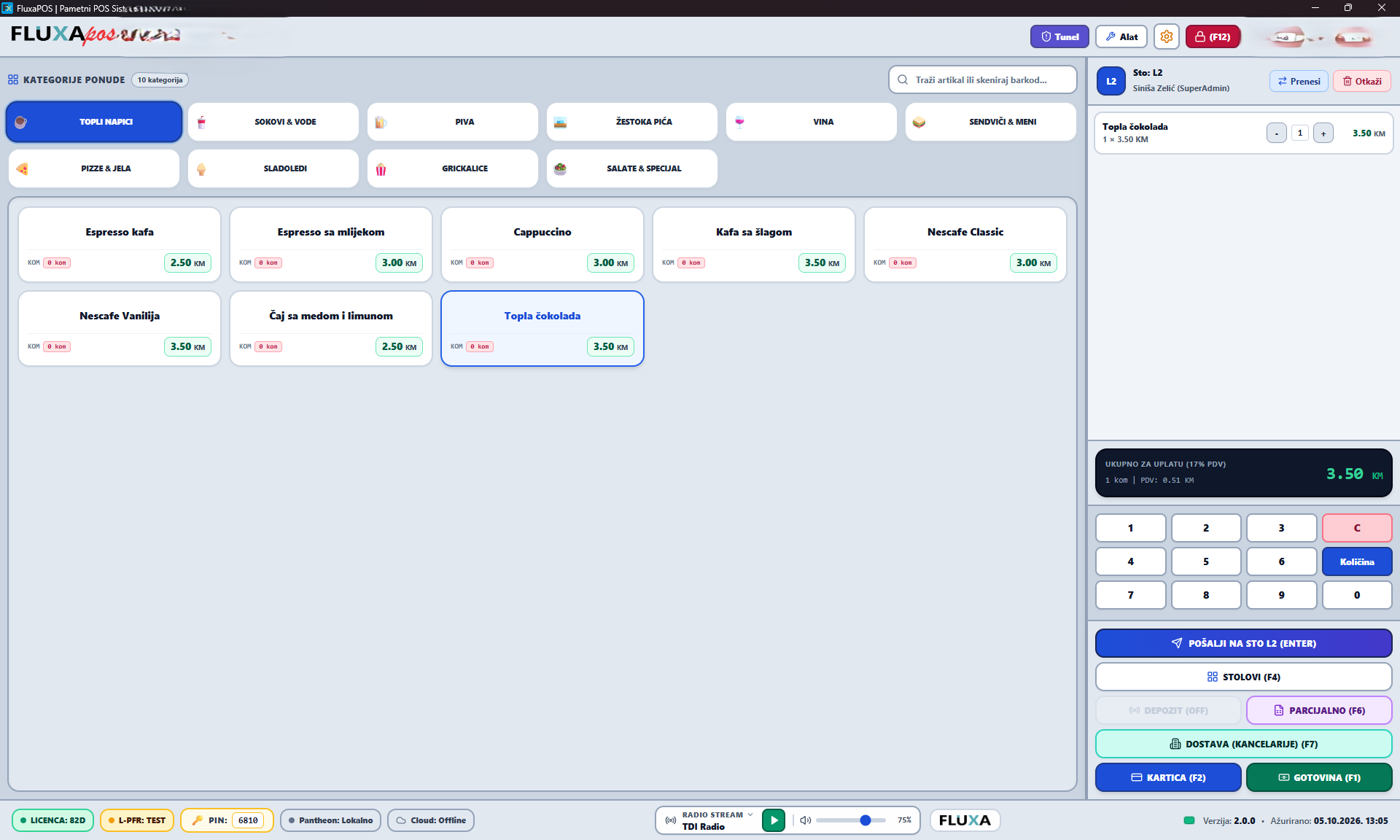Open the PIVA category
1400x840 pixels.
[453, 122]
